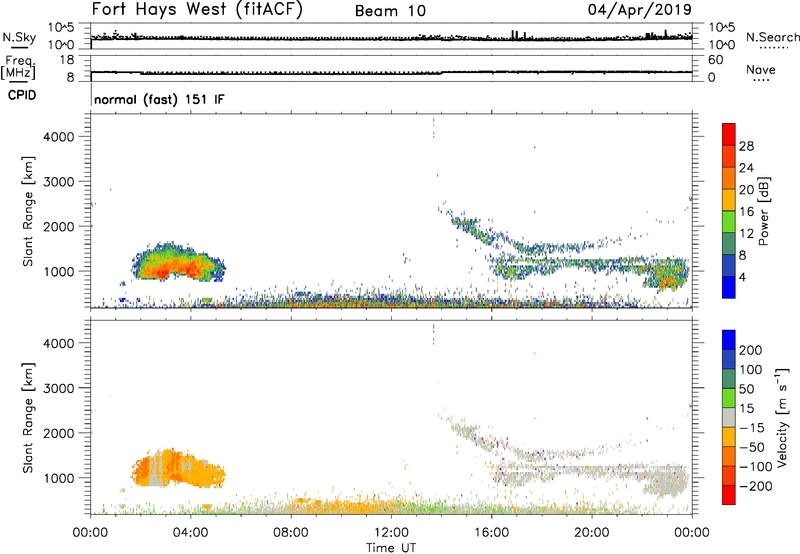
Task: Click the 'Time UT' axis label
Action: pyautogui.click(x=391, y=548)
